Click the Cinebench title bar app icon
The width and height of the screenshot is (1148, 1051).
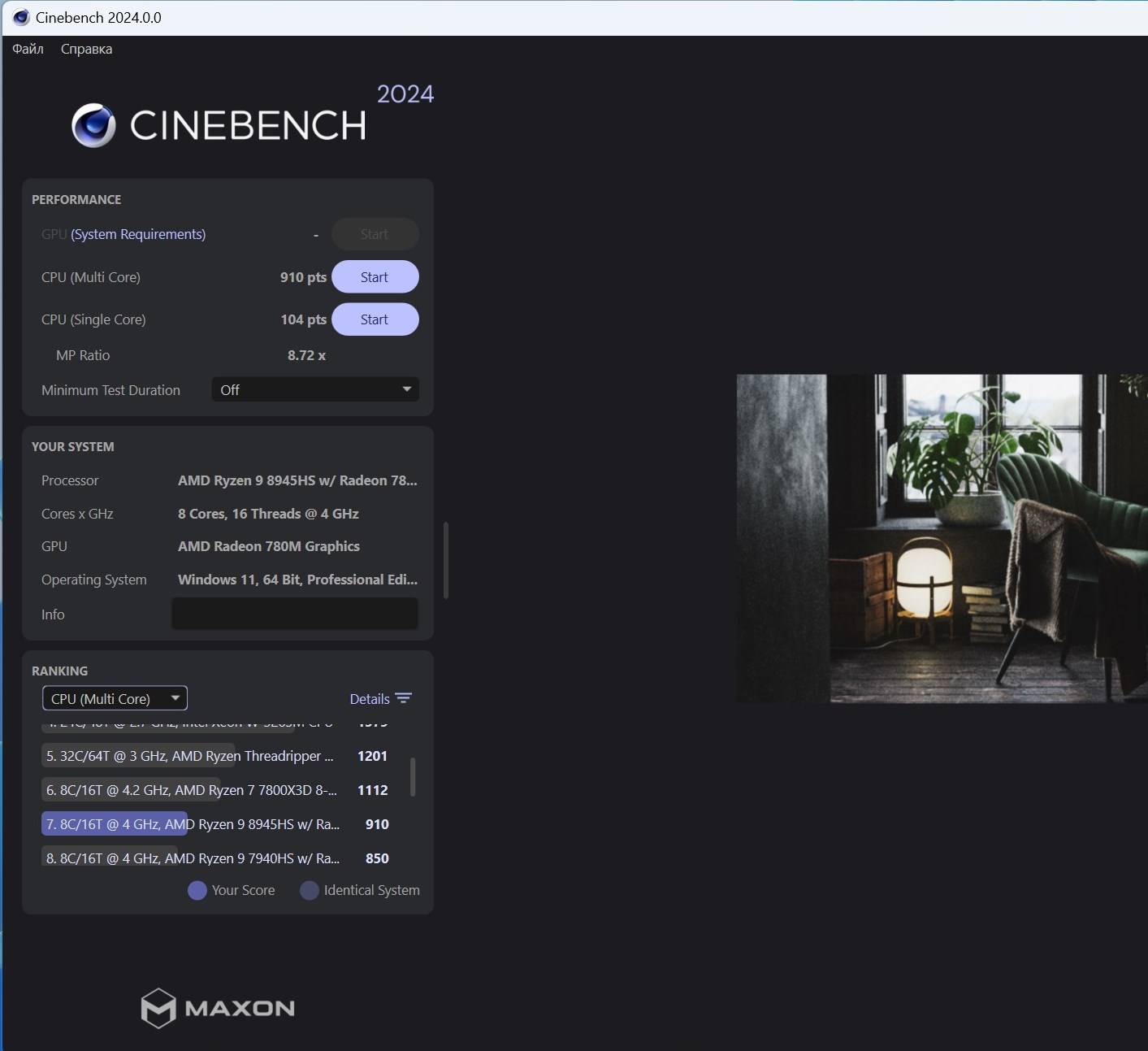[x=21, y=17]
